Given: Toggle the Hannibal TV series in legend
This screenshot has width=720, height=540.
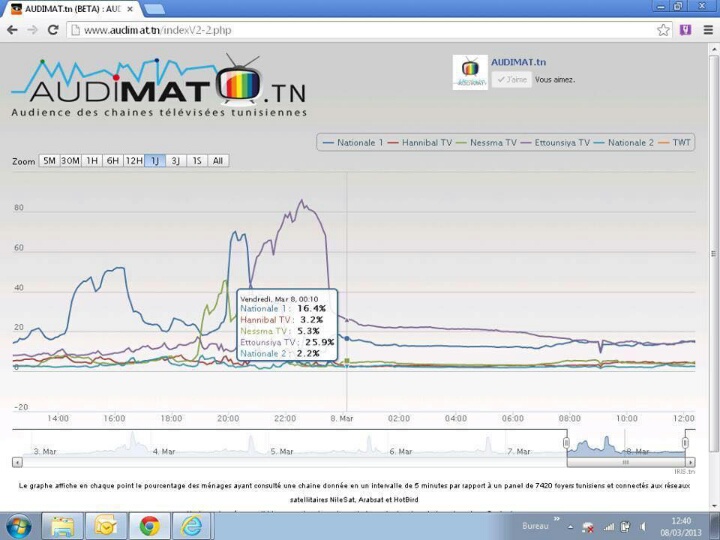Looking at the screenshot, I should pos(420,143).
